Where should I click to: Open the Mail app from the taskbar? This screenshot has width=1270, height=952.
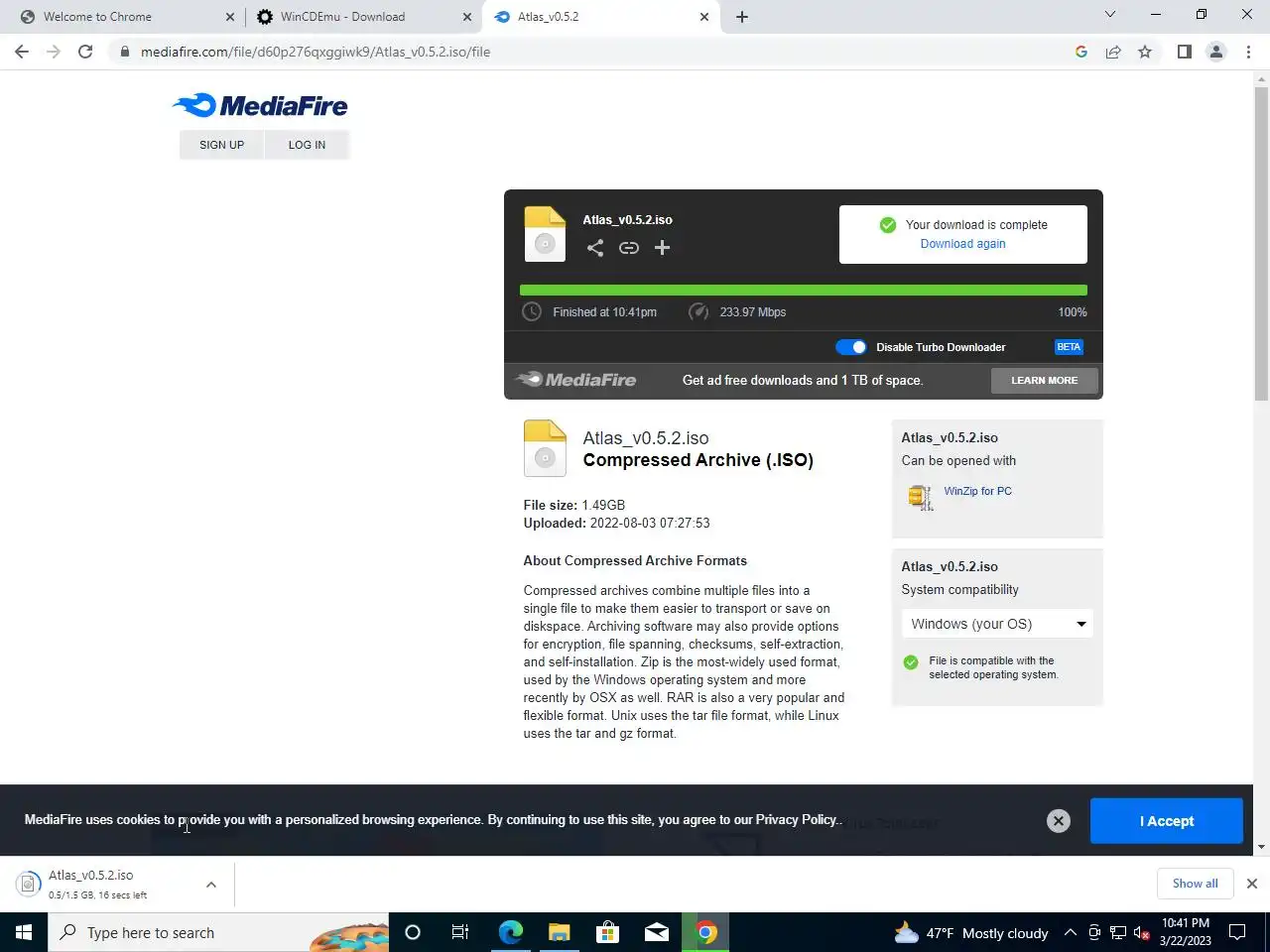(656, 932)
